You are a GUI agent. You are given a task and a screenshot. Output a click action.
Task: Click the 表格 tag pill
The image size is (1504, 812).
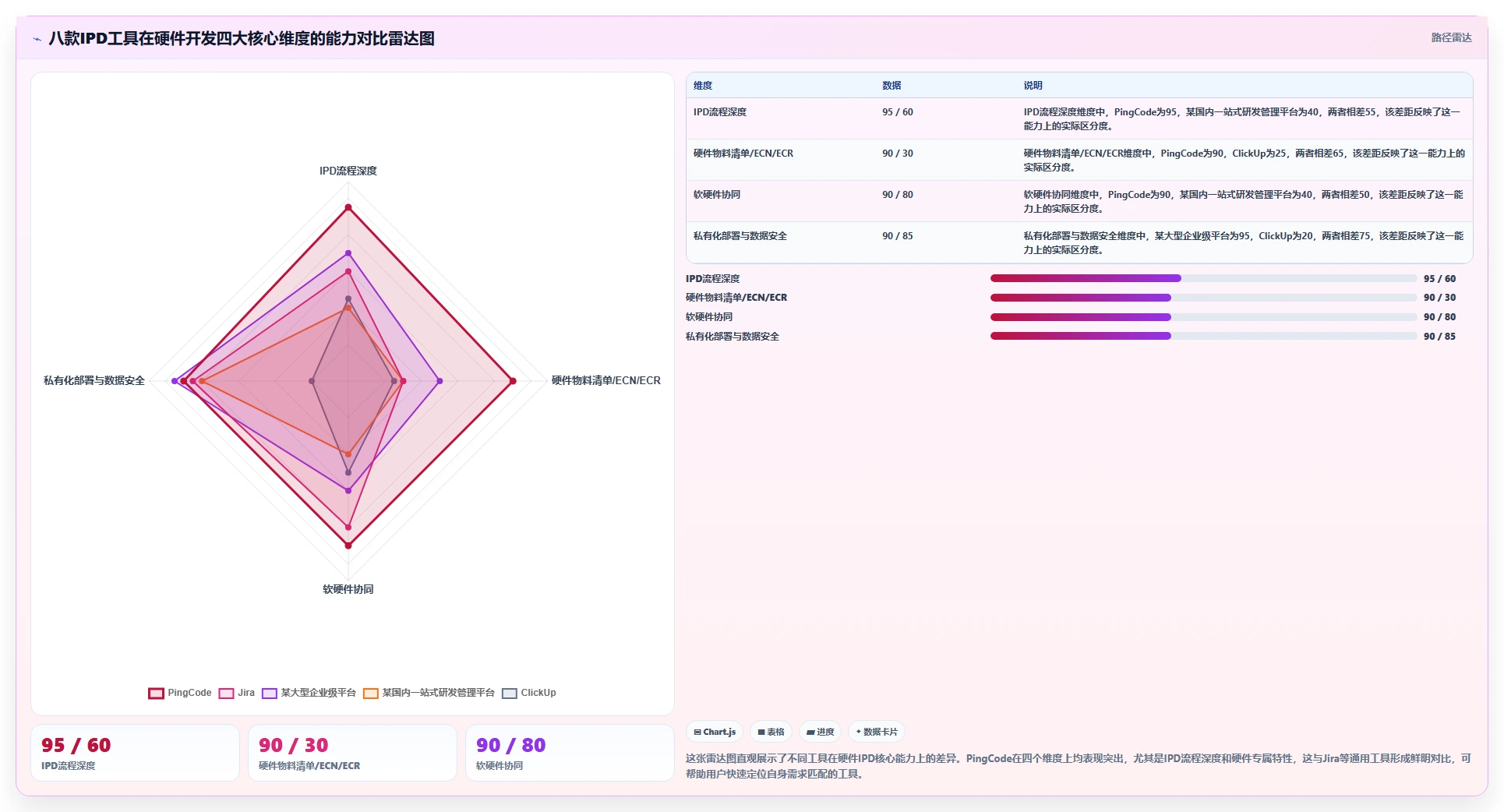tap(771, 732)
